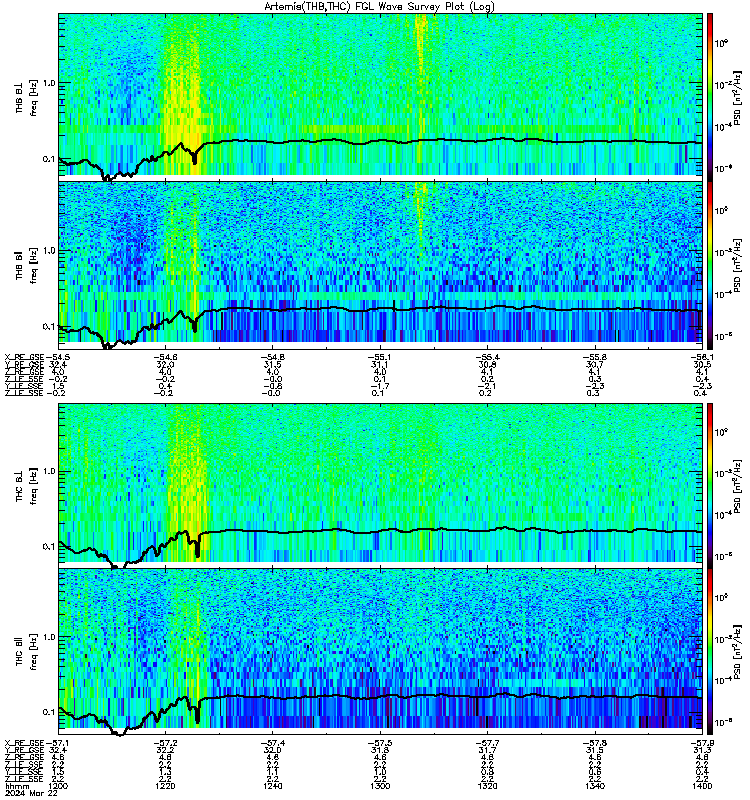Click the 'X_RE_GSE' row label under THC plots
This screenshot has height=800, width=750.
coord(25,743)
